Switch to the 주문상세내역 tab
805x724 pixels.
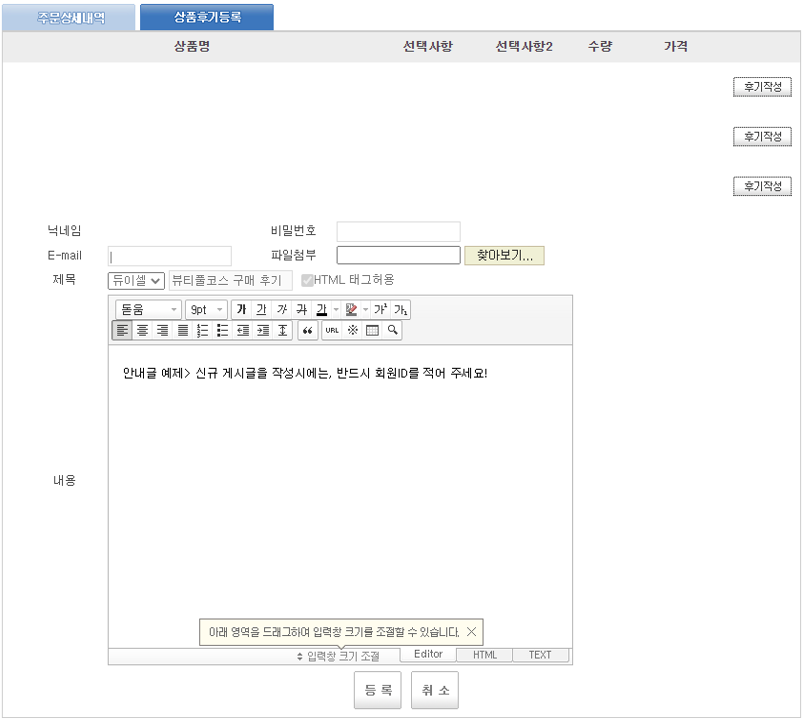[x=70, y=17]
